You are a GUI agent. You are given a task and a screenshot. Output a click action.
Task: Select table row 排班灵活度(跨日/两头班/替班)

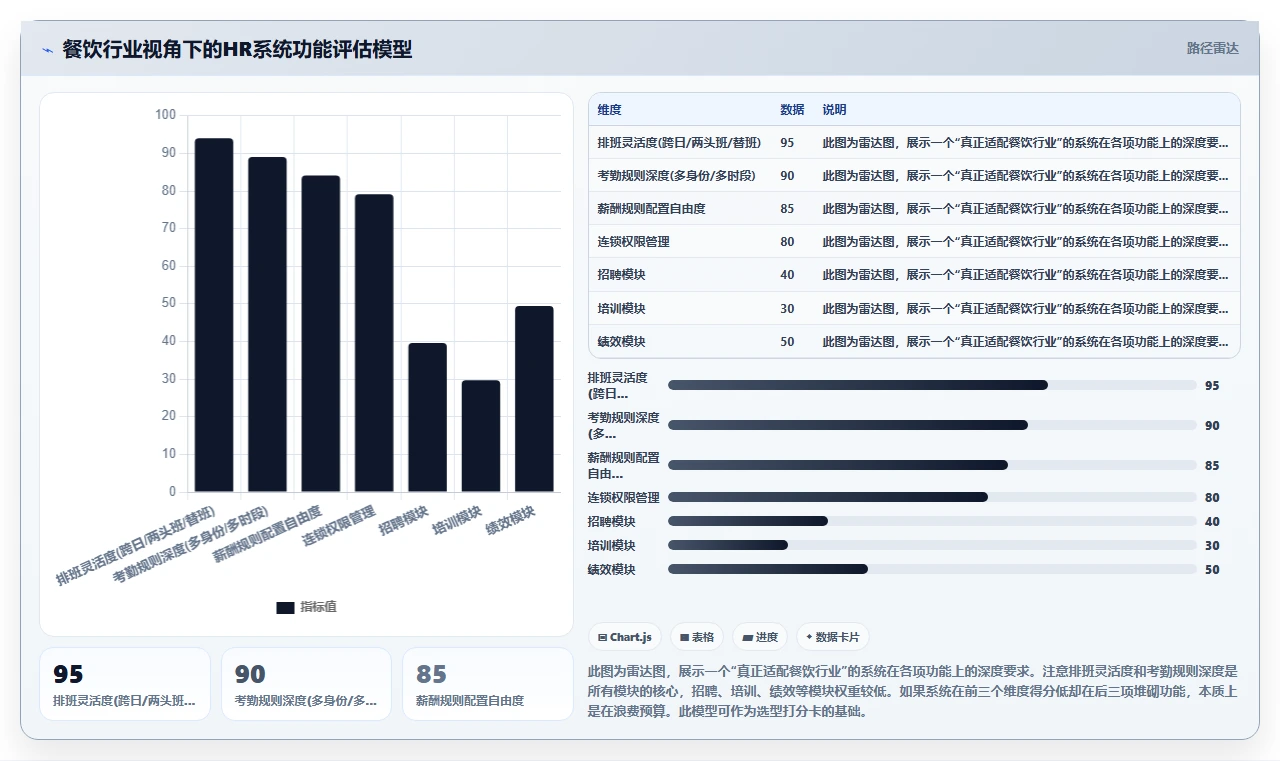[x=914, y=142]
